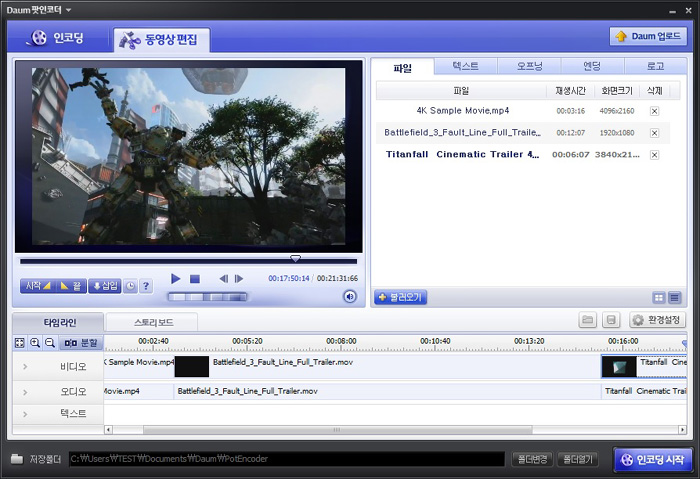Click the 저장폴더 folder icon
The width and height of the screenshot is (700, 479).
pyautogui.click(x=17, y=459)
